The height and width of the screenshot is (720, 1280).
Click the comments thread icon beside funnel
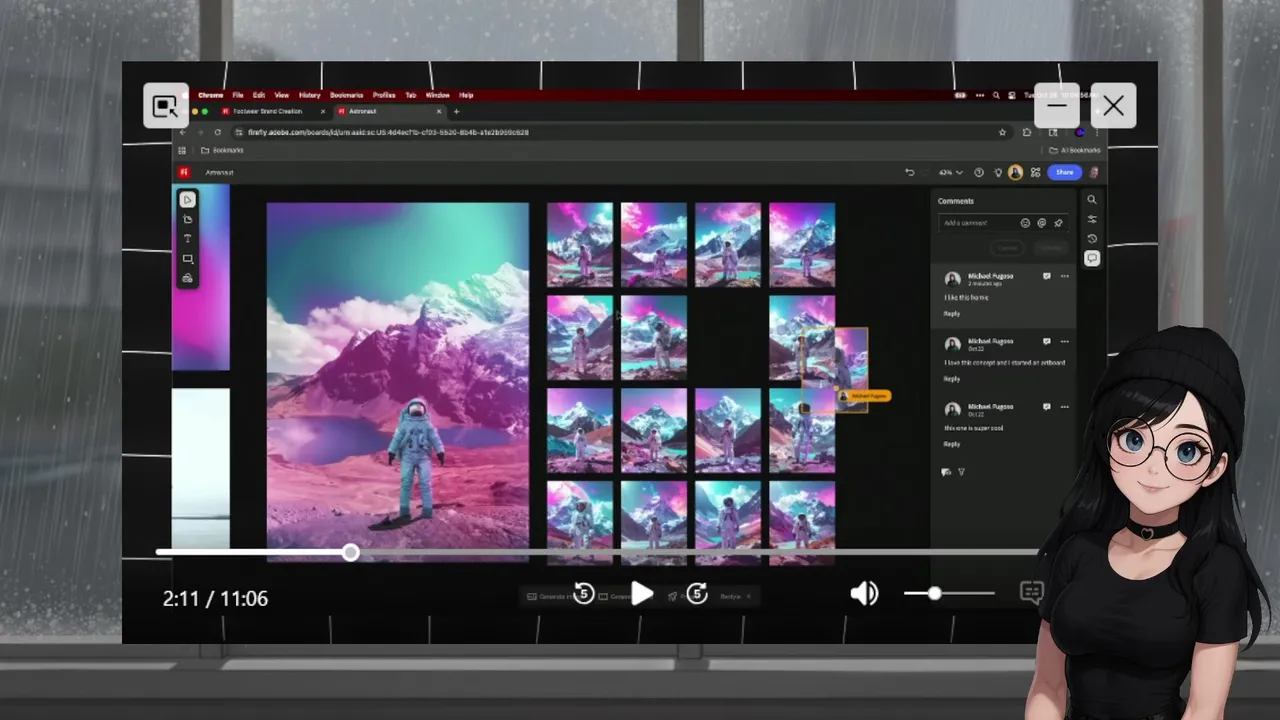point(946,472)
